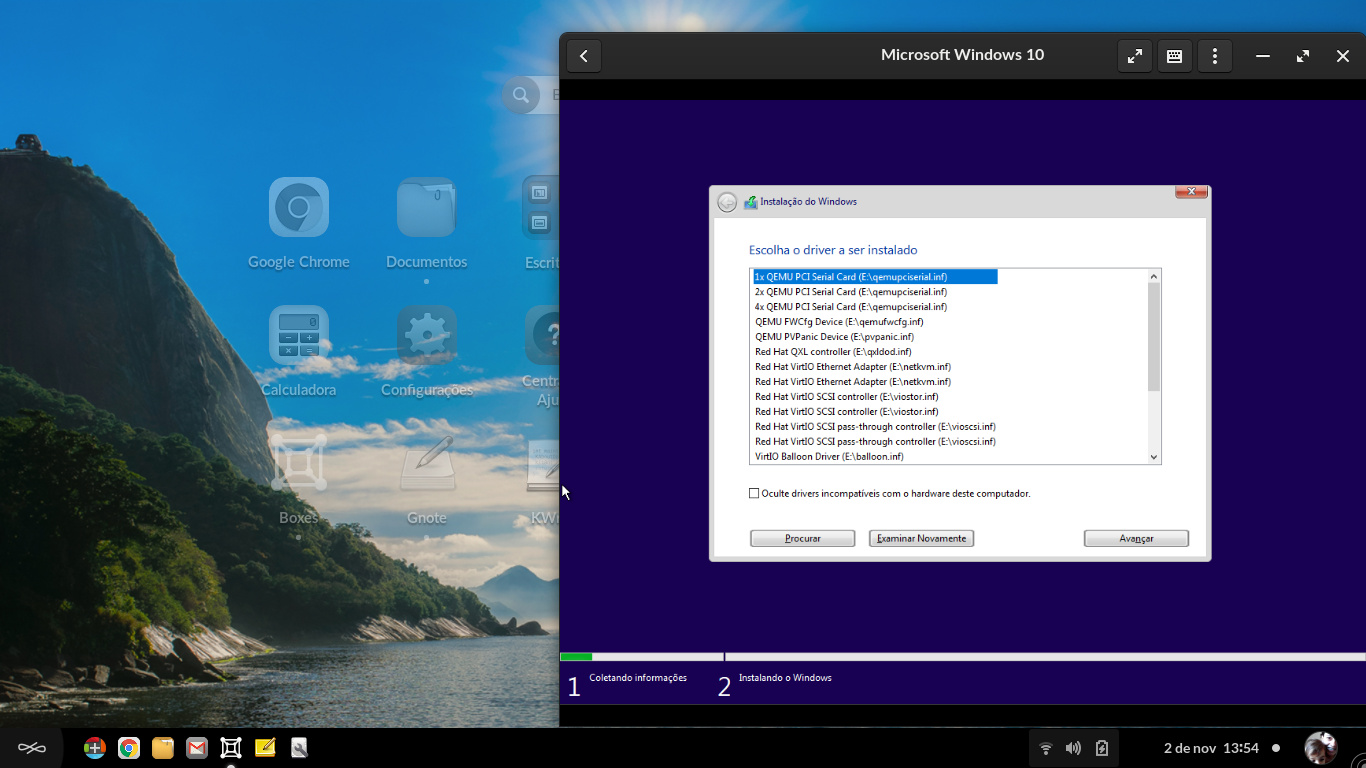Select Red Hat QXL controller driver
This screenshot has width=1366, height=768.
click(833, 352)
